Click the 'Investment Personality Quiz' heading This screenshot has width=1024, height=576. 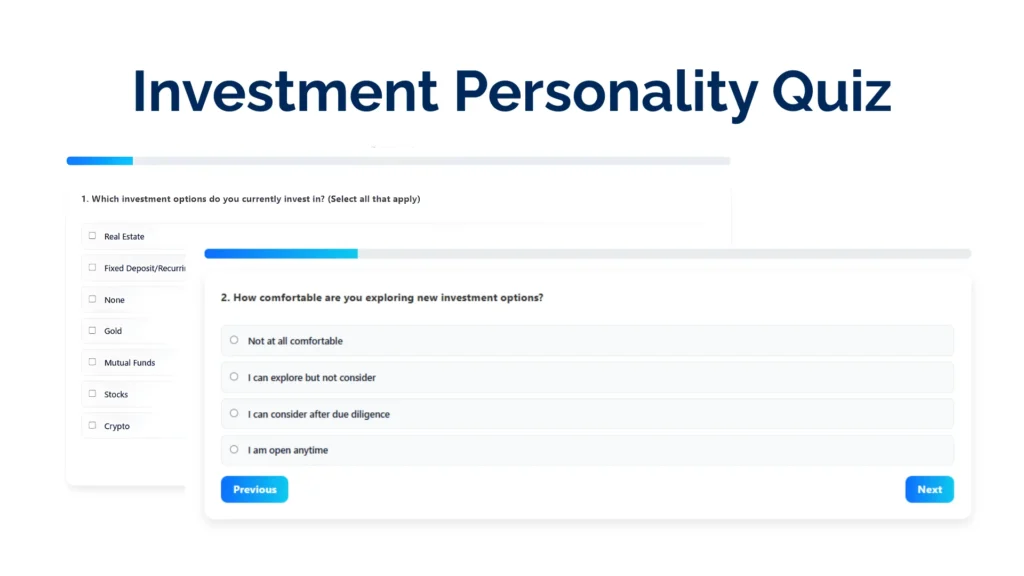(511, 93)
